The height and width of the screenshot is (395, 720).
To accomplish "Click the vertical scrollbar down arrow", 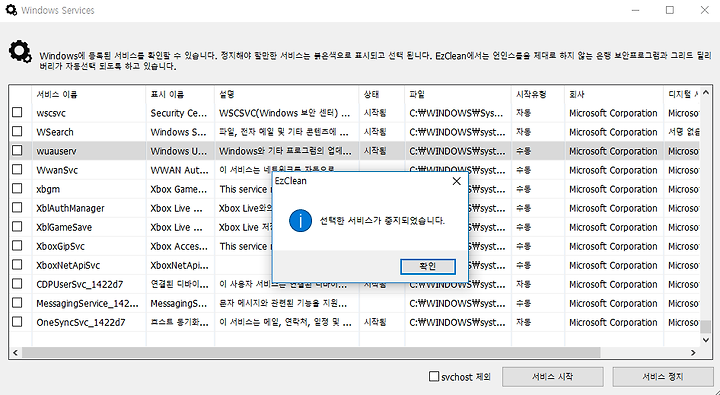I will tap(706, 340).
